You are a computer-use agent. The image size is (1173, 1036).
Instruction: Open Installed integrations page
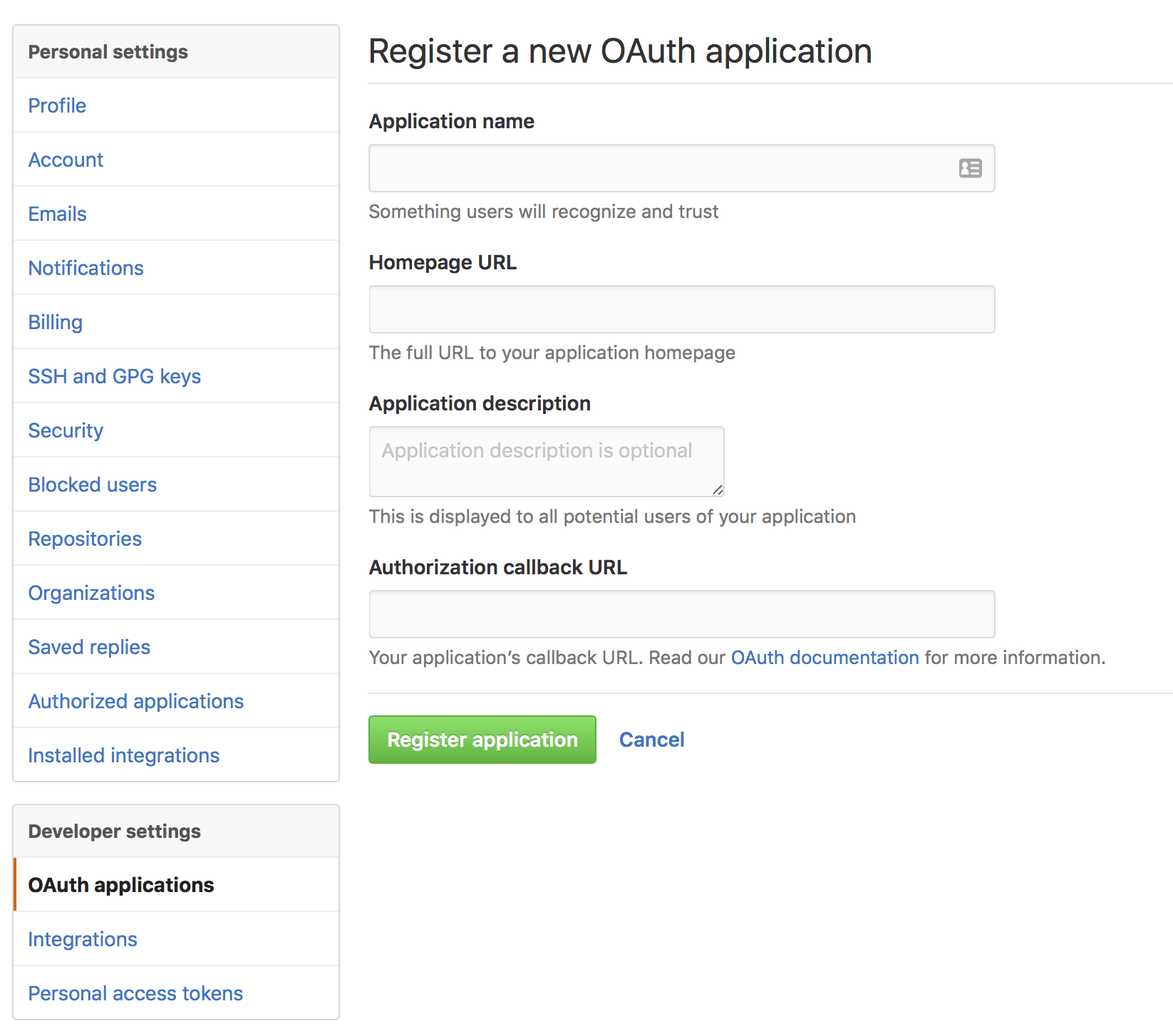click(123, 755)
